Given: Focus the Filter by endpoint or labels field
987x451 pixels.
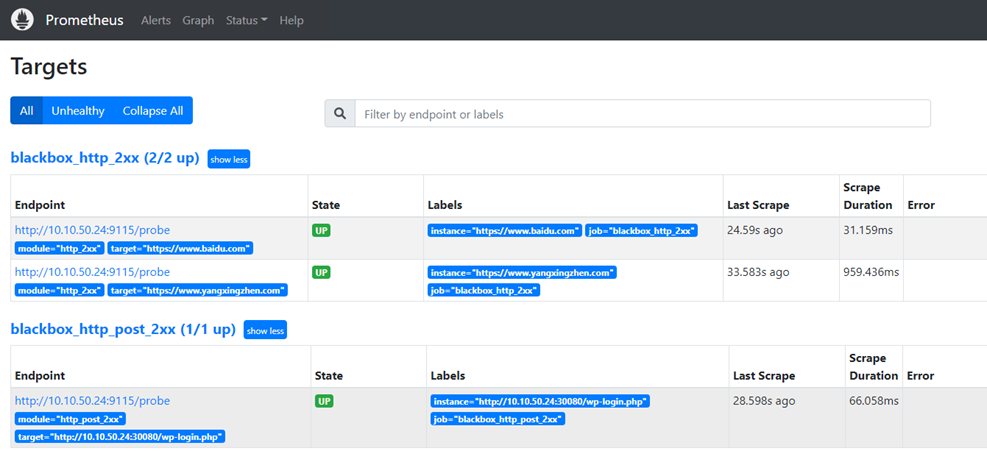Looking at the screenshot, I should [x=643, y=114].
